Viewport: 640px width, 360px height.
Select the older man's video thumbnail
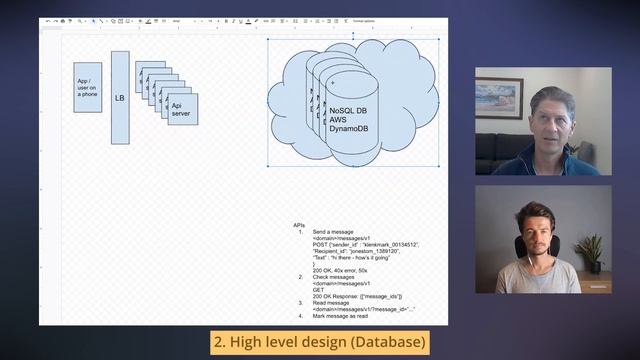[x=543, y=121]
